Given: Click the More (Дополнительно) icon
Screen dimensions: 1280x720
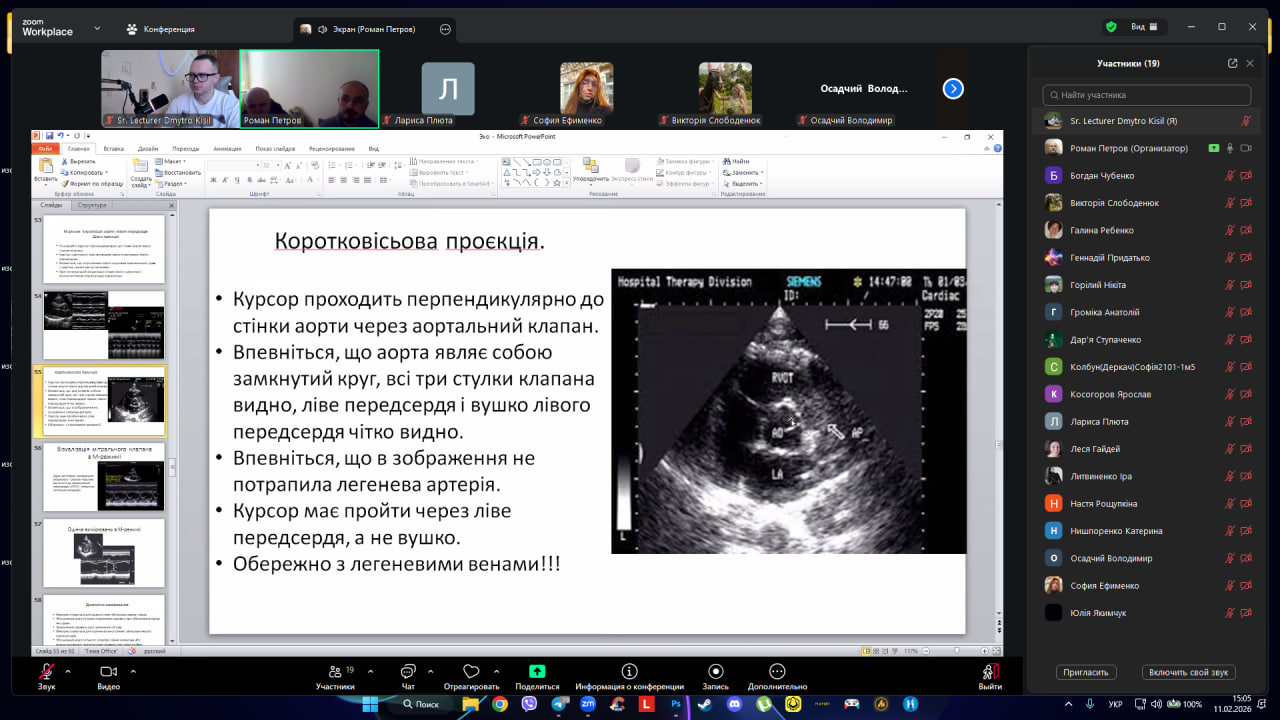Looking at the screenshot, I should click(777, 672).
